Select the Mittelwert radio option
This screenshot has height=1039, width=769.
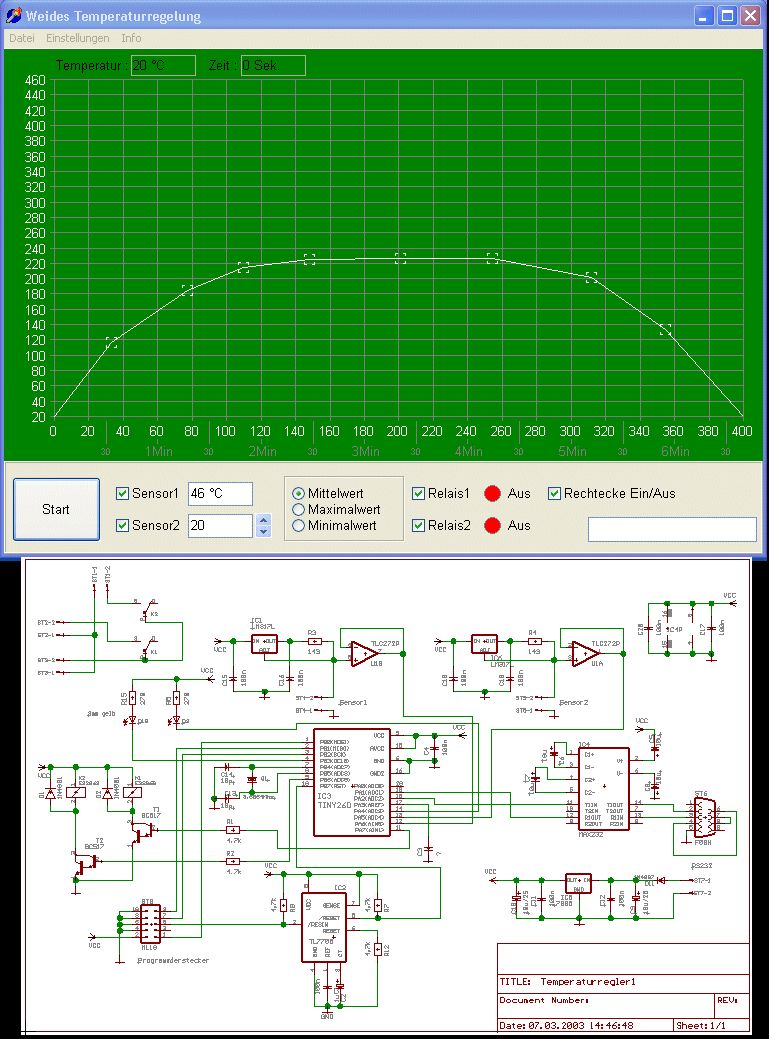click(x=298, y=493)
